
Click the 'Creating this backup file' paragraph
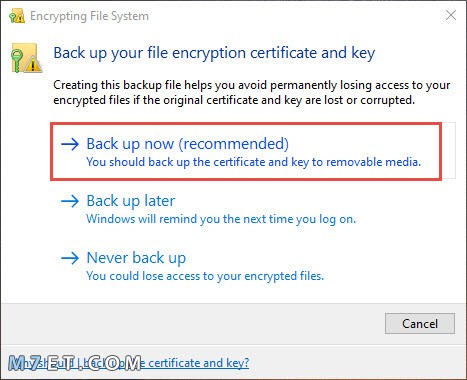click(252, 92)
